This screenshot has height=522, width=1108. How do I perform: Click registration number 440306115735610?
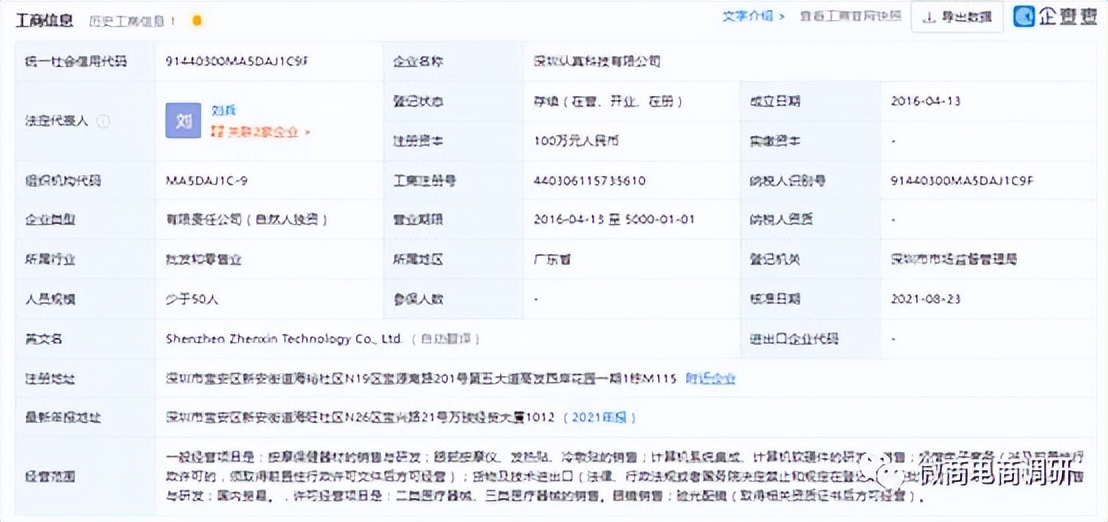click(x=590, y=181)
